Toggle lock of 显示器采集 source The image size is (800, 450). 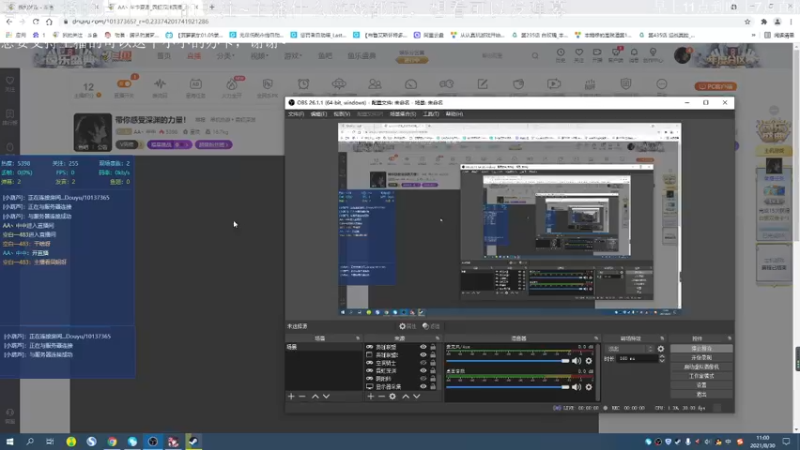(x=433, y=387)
